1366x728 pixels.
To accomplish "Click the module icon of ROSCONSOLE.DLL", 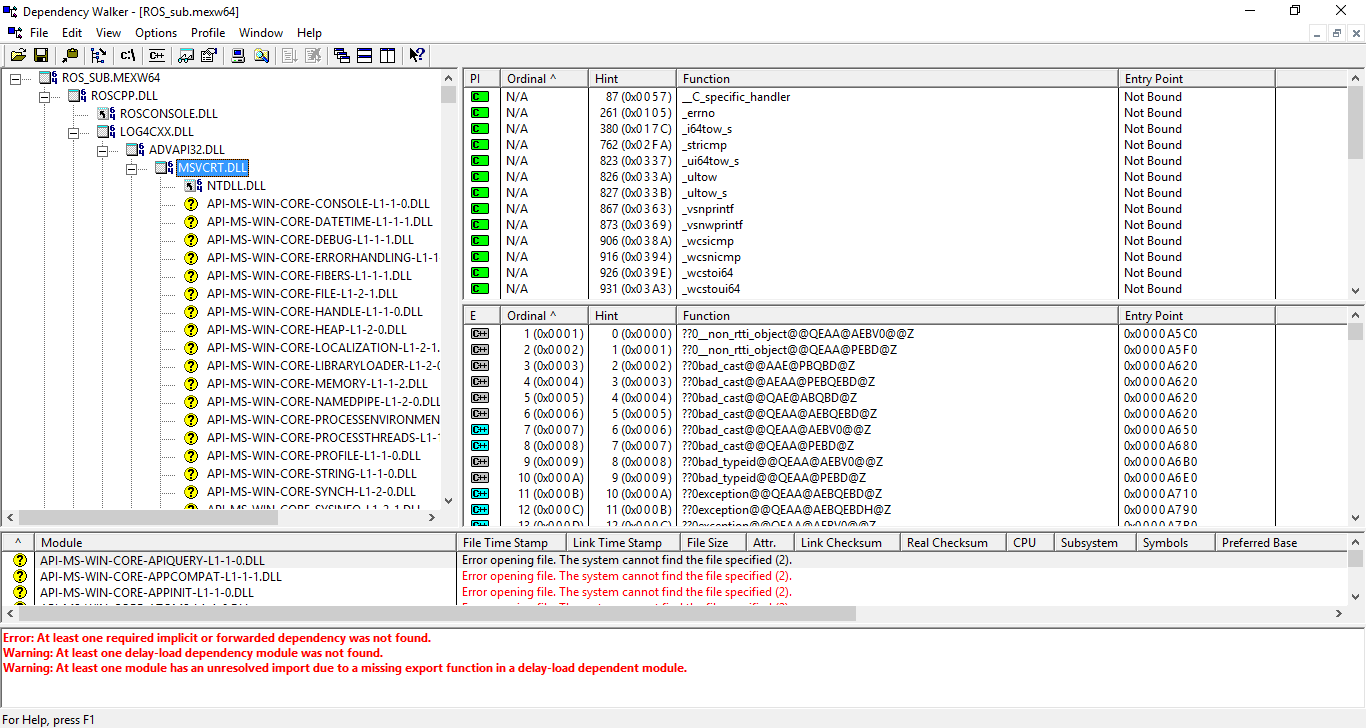I will pyautogui.click(x=106, y=113).
